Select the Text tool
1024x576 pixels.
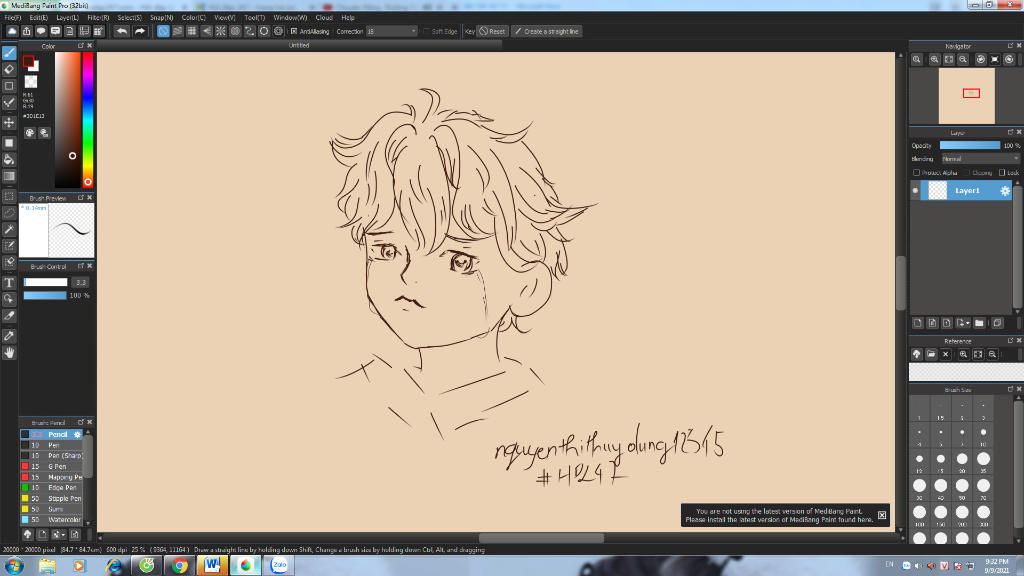[x=9, y=282]
